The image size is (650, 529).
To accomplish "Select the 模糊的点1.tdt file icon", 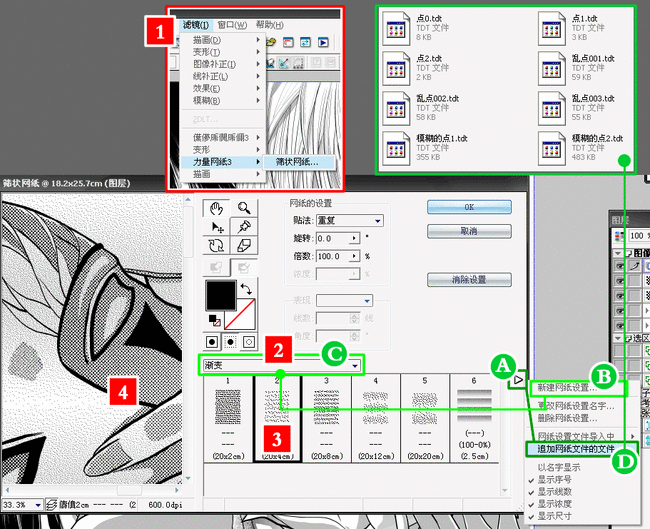I will click(396, 148).
